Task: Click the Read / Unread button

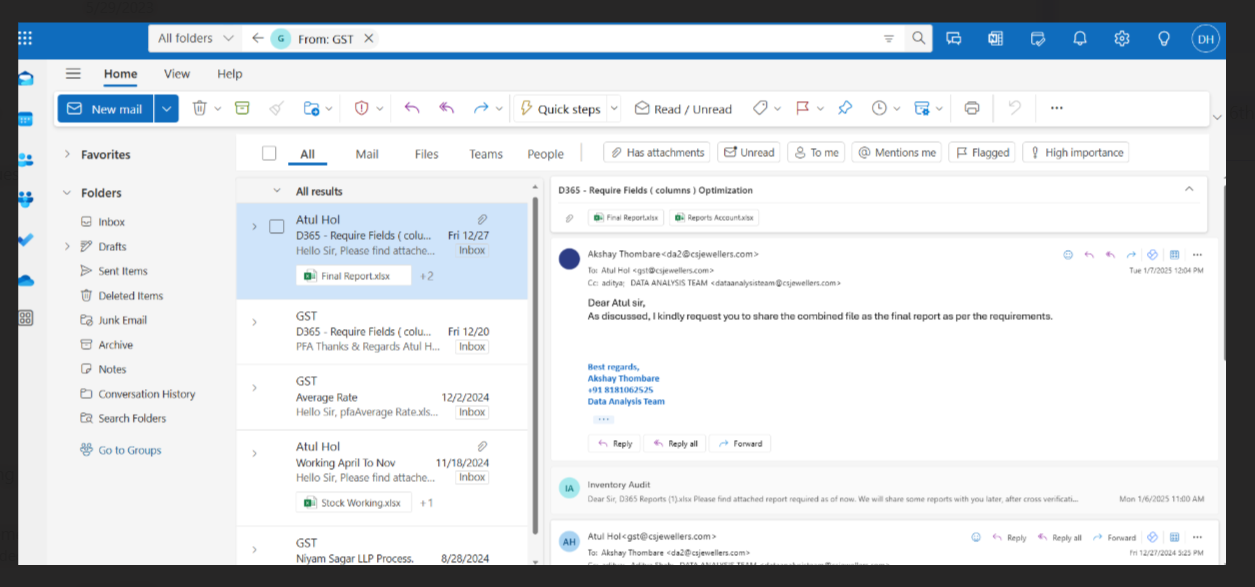Action: (683, 109)
